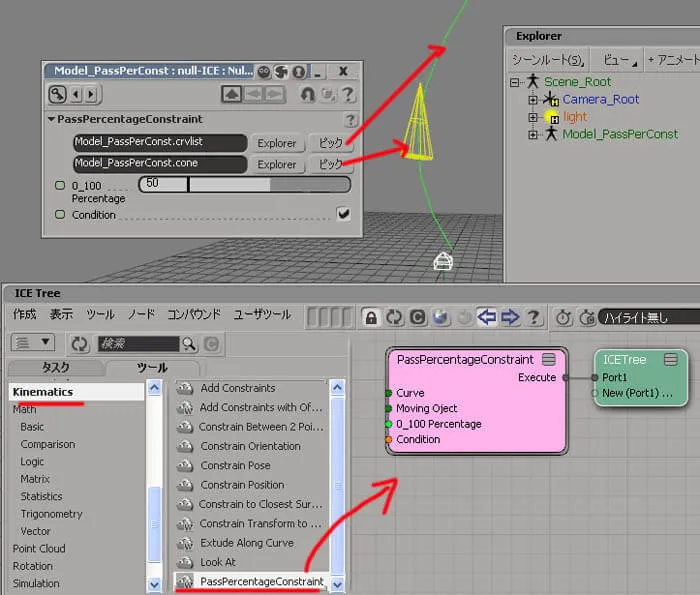Viewport: 700px width, 595px height.
Task: Collapse the PassPercentageConstraint section triangle
Action: [51, 119]
